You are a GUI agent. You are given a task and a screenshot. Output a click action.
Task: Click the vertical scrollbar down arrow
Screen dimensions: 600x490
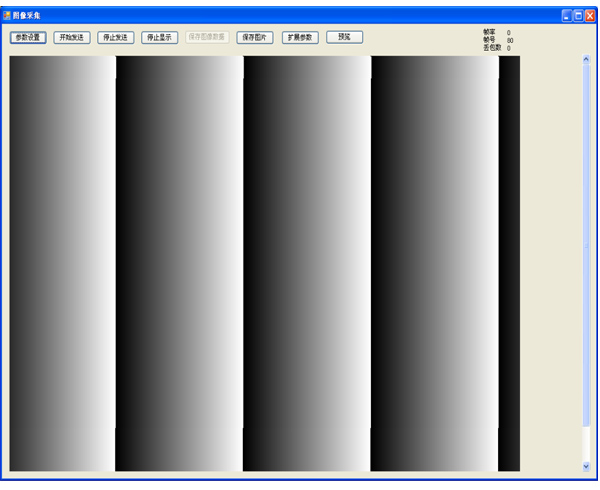[x=586, y=466]
